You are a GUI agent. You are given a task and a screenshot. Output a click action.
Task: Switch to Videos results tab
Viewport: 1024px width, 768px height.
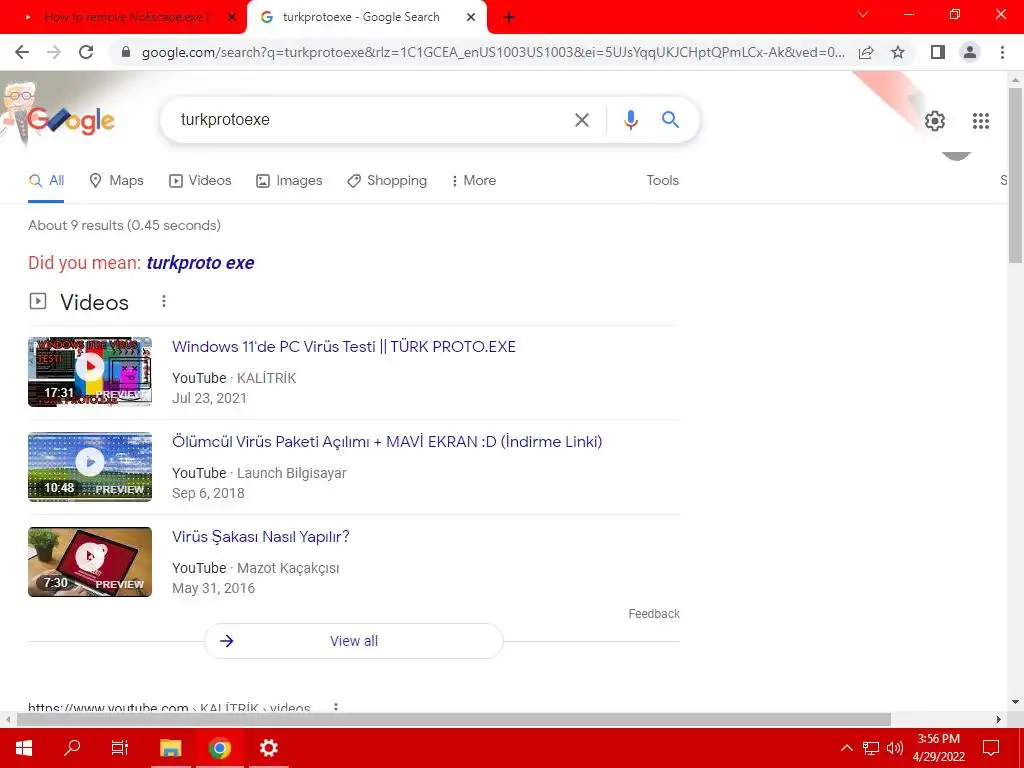click(x=200, y=181)
